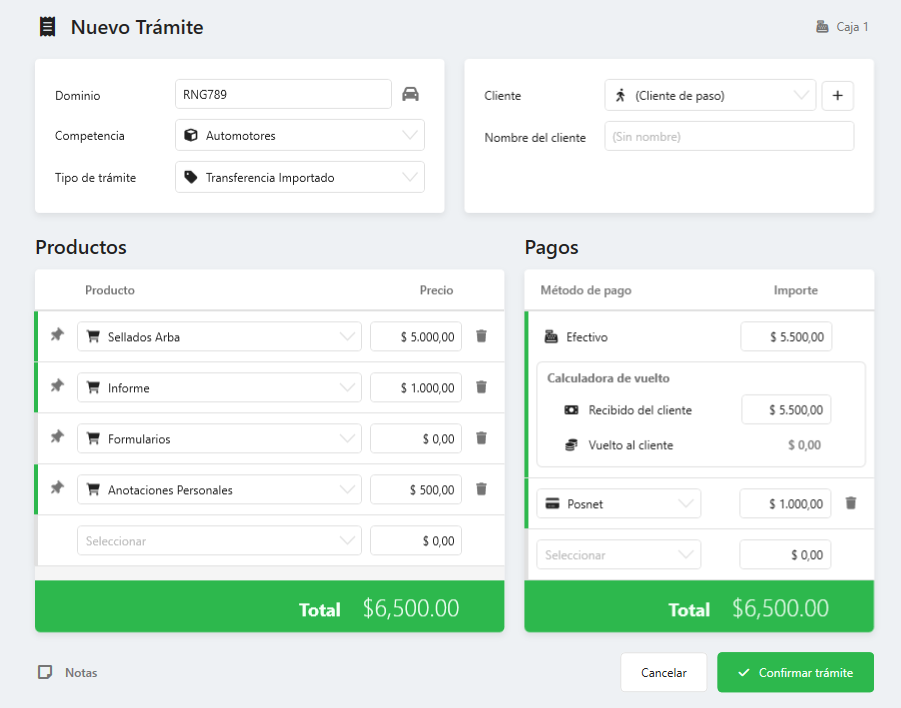Add a new client with plus button
Viewport: 901px width, 708px height.
tap(837, 95)
